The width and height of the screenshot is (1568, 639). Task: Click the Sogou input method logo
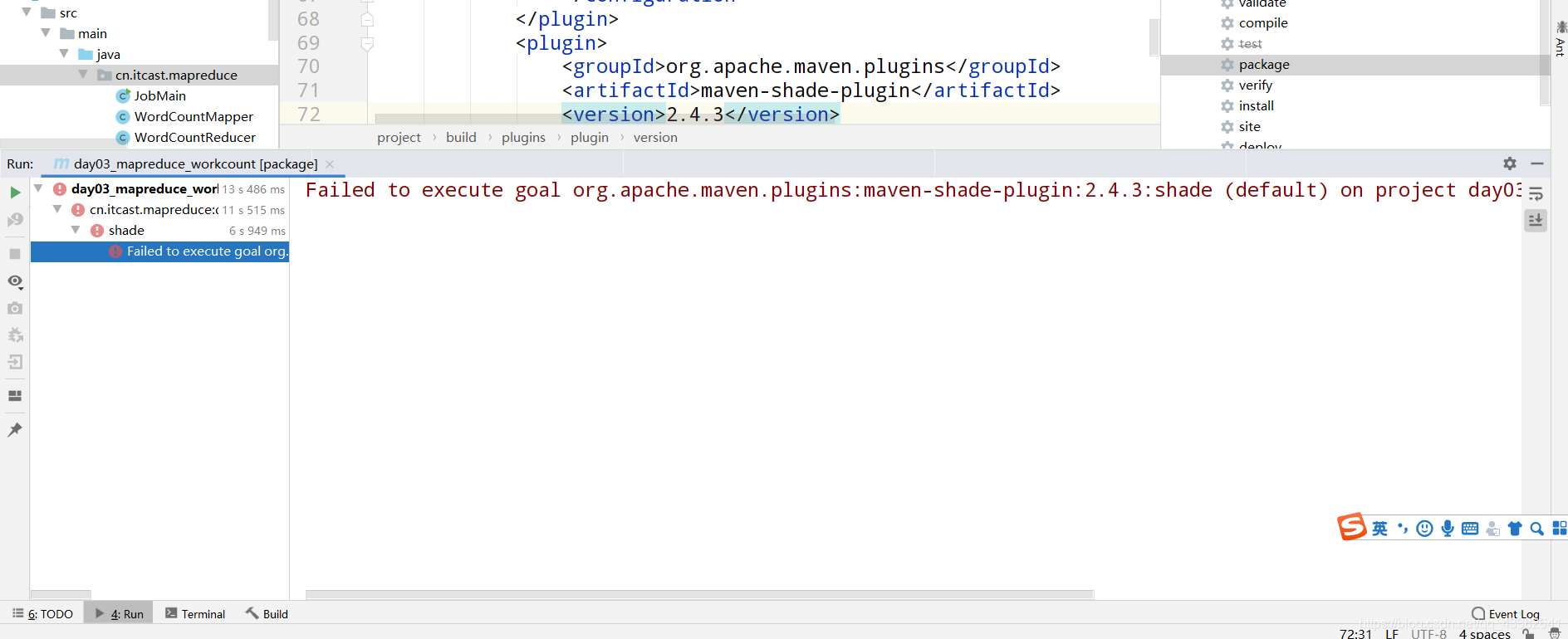1352,527
